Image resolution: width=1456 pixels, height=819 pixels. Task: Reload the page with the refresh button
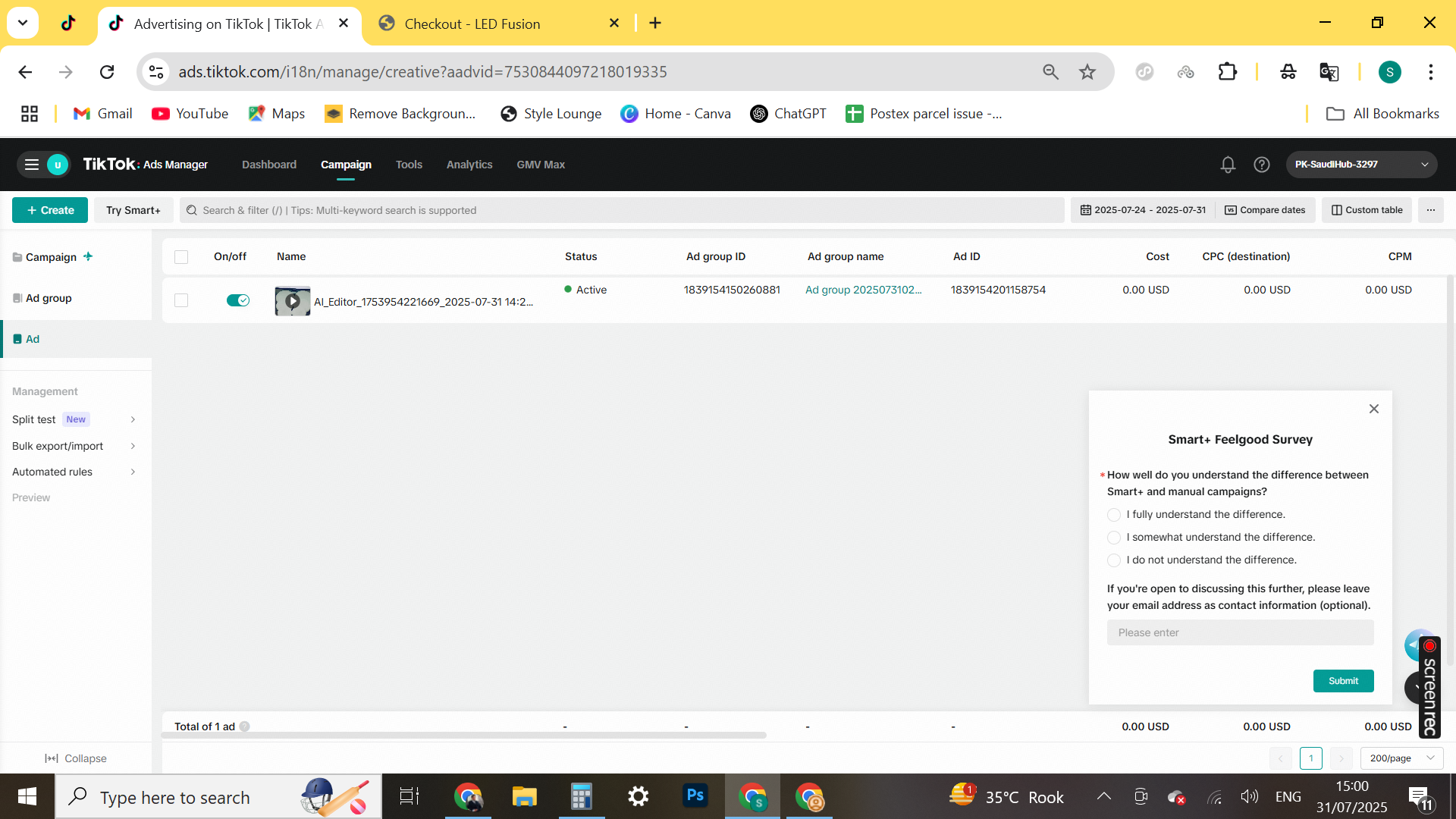point(107,72)
